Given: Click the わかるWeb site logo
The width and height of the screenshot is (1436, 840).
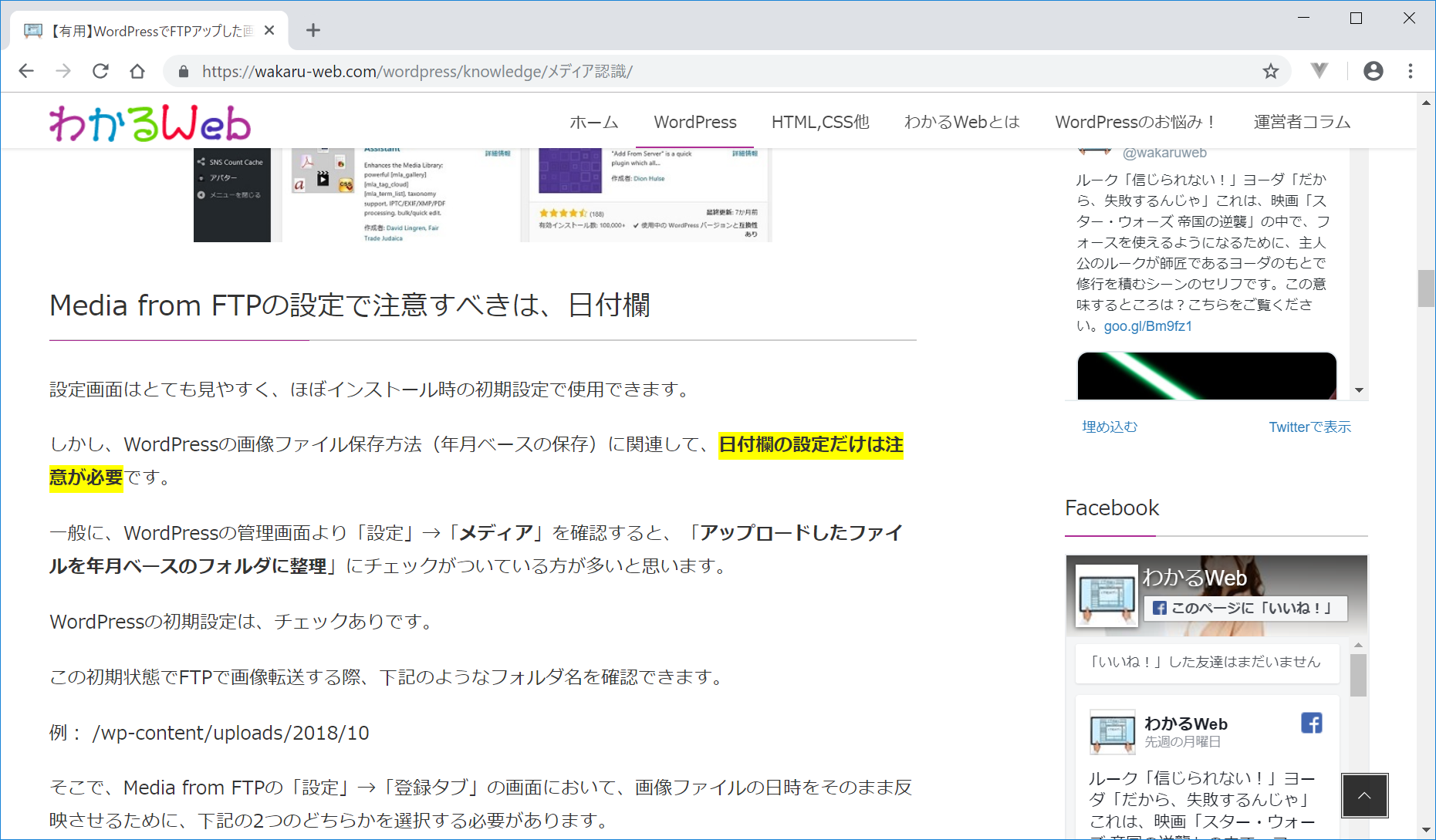Looking at the screenshot, I should pos(150,123).
